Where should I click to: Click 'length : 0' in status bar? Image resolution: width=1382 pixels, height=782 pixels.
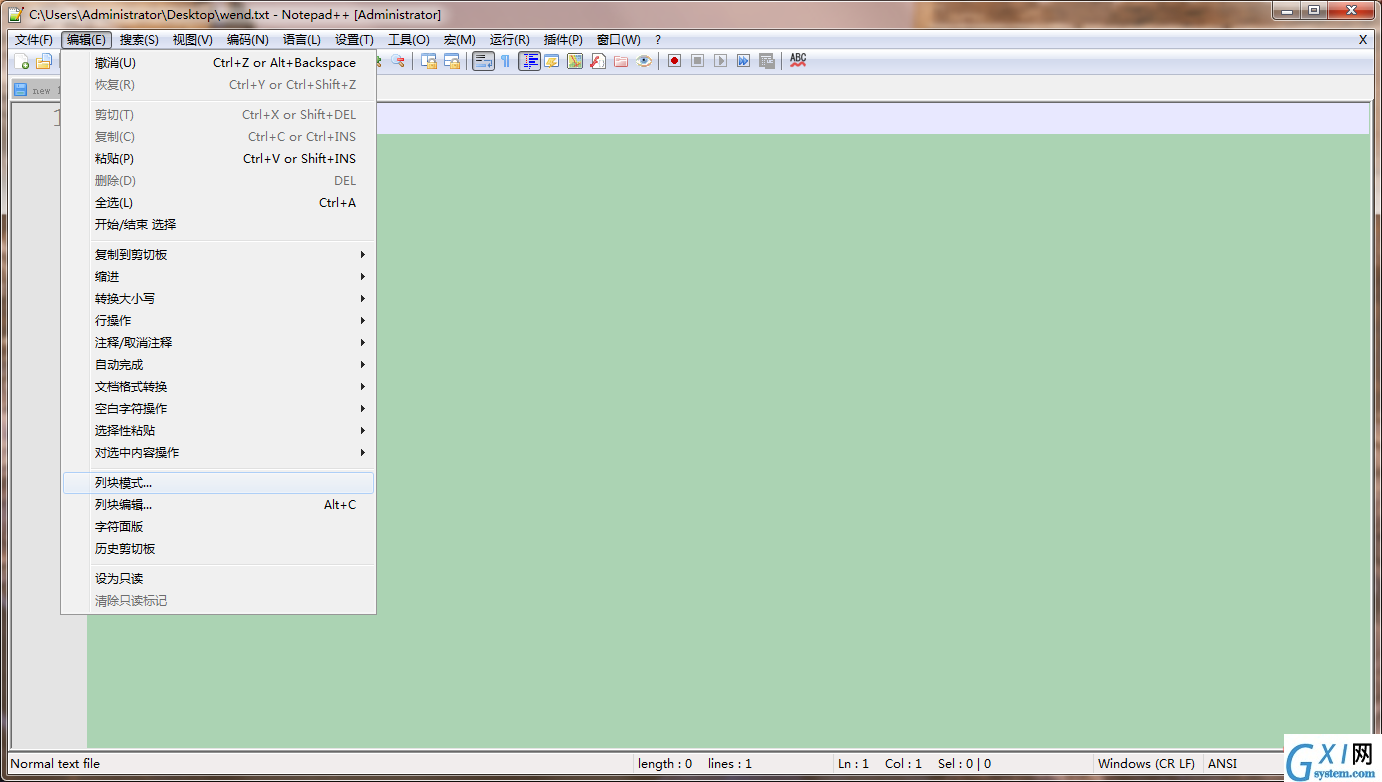(665, 764)
